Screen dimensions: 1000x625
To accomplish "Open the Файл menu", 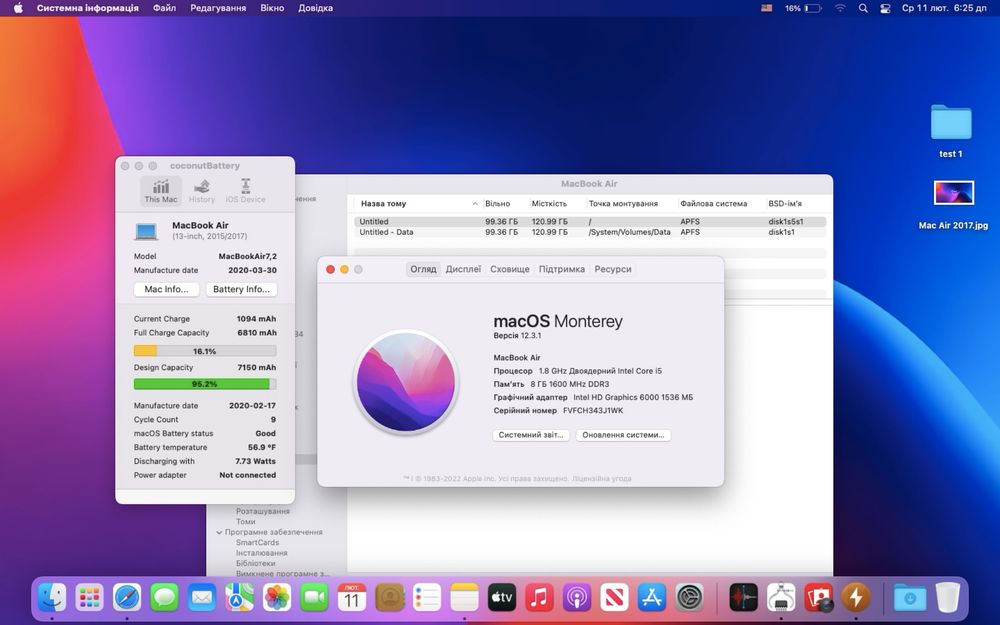I will pos(165,8).
